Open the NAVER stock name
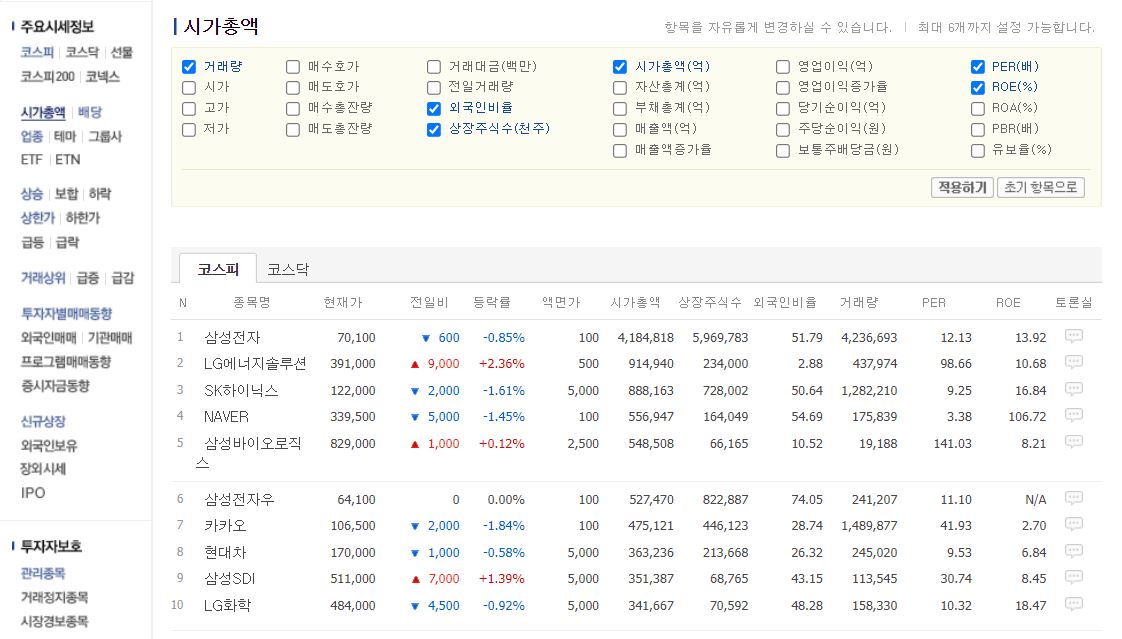This screenshot has width=1122, height=639. pyautogui.click(x=226, y=416)
